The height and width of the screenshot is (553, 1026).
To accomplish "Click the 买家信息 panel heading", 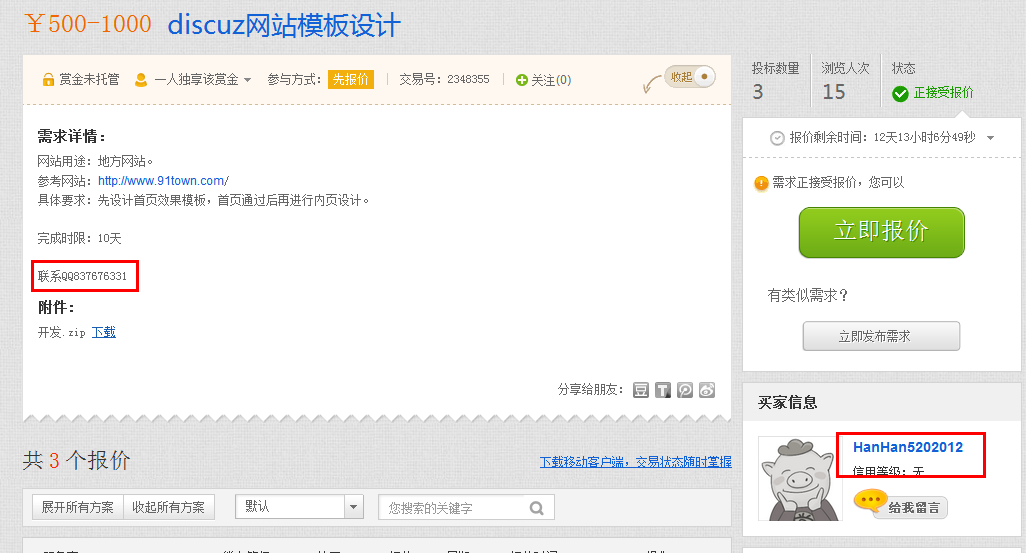I will coord(788,402).
